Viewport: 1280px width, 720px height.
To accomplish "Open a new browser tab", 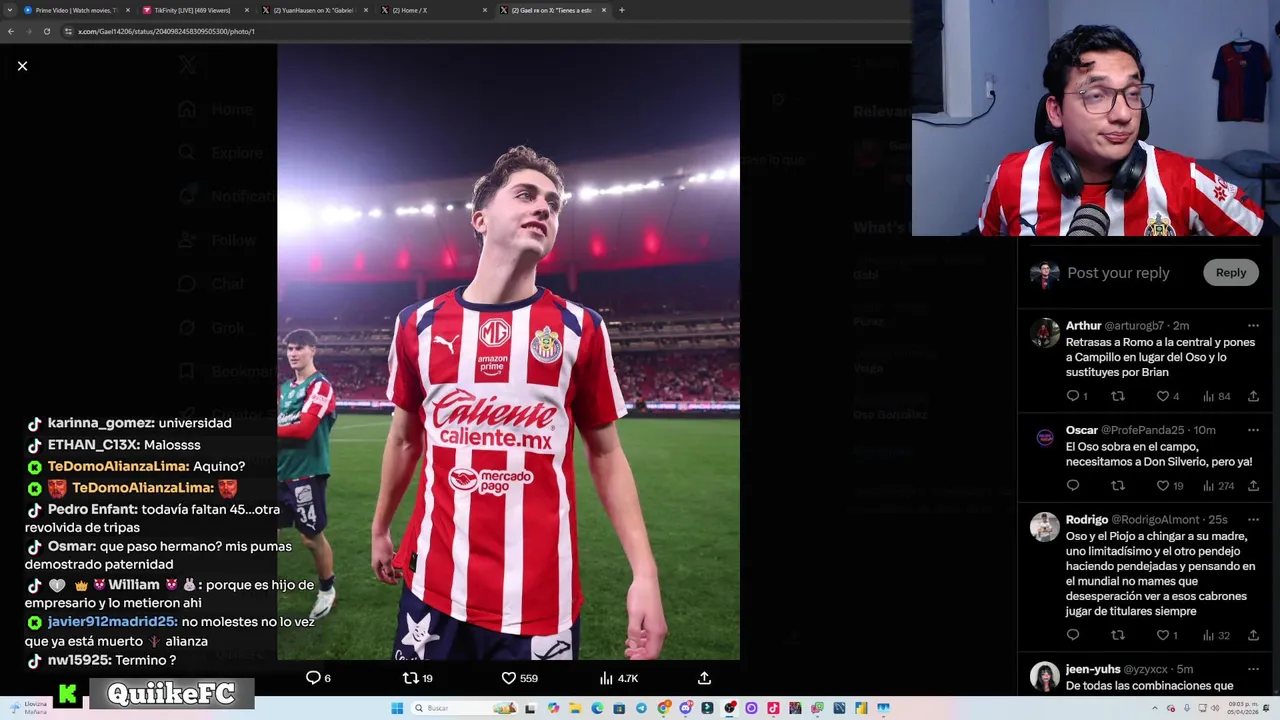I will [622, 10].
